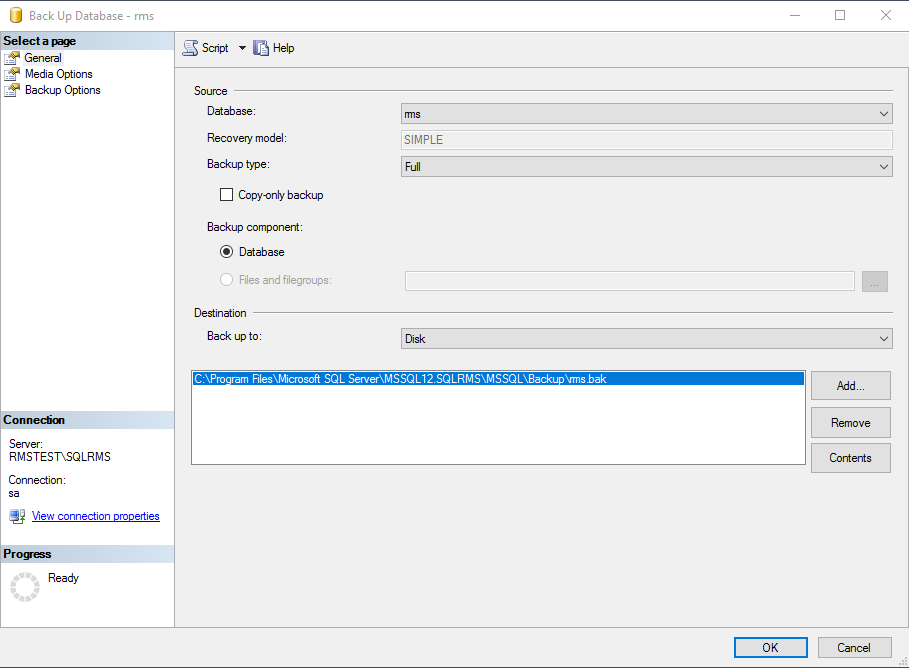Click the database icon in title bar
The height and width of the screenshot is (668, 909).
[x=16, y=15]
